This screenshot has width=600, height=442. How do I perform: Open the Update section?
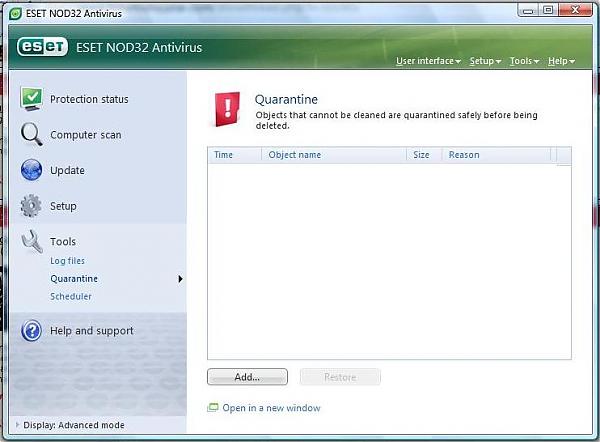[x=67, y=170]
